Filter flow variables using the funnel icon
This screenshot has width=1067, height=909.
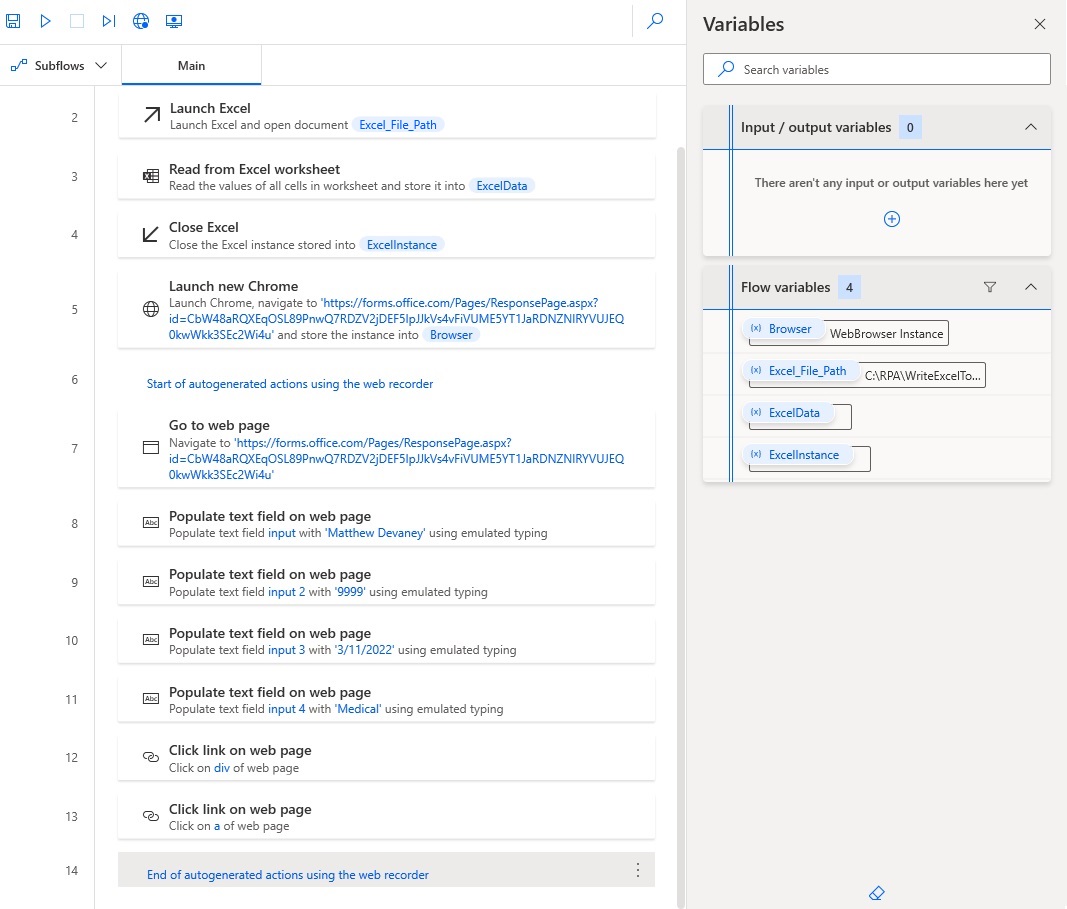(x=990, y=287)
